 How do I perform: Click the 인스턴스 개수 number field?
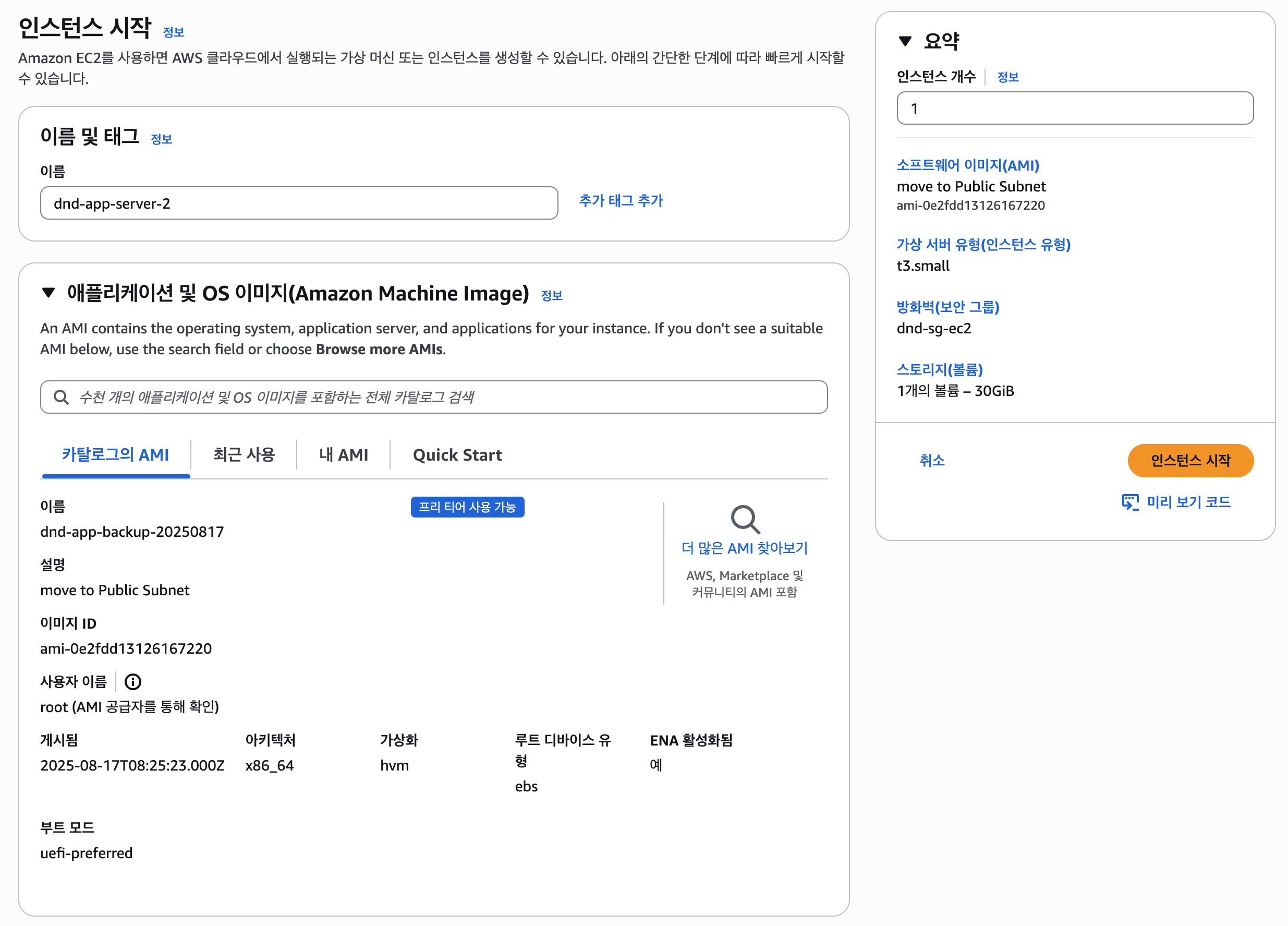[x=1075, y=109]
